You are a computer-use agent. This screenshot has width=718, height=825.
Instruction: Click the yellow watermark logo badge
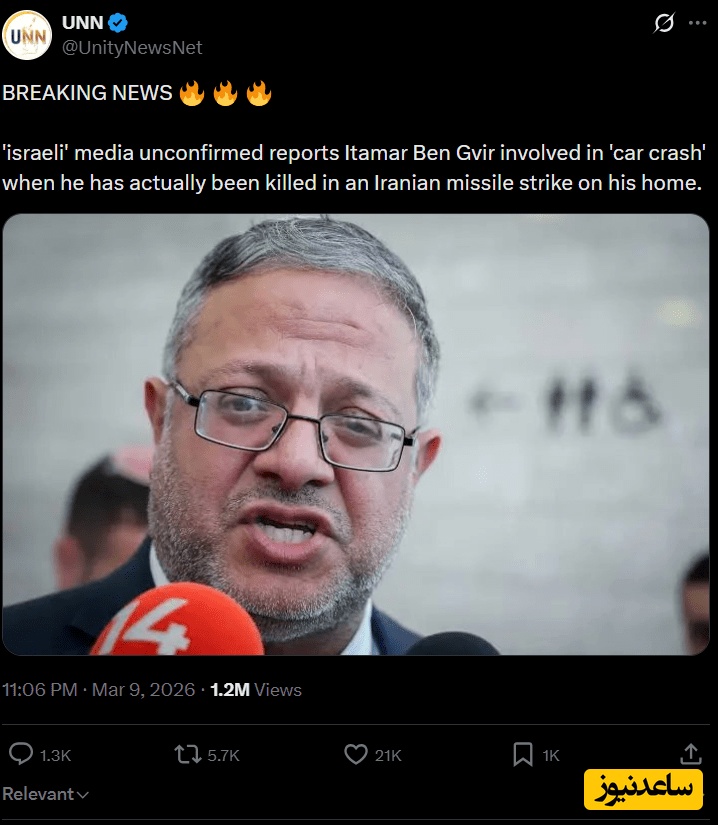tap(643, 789)
